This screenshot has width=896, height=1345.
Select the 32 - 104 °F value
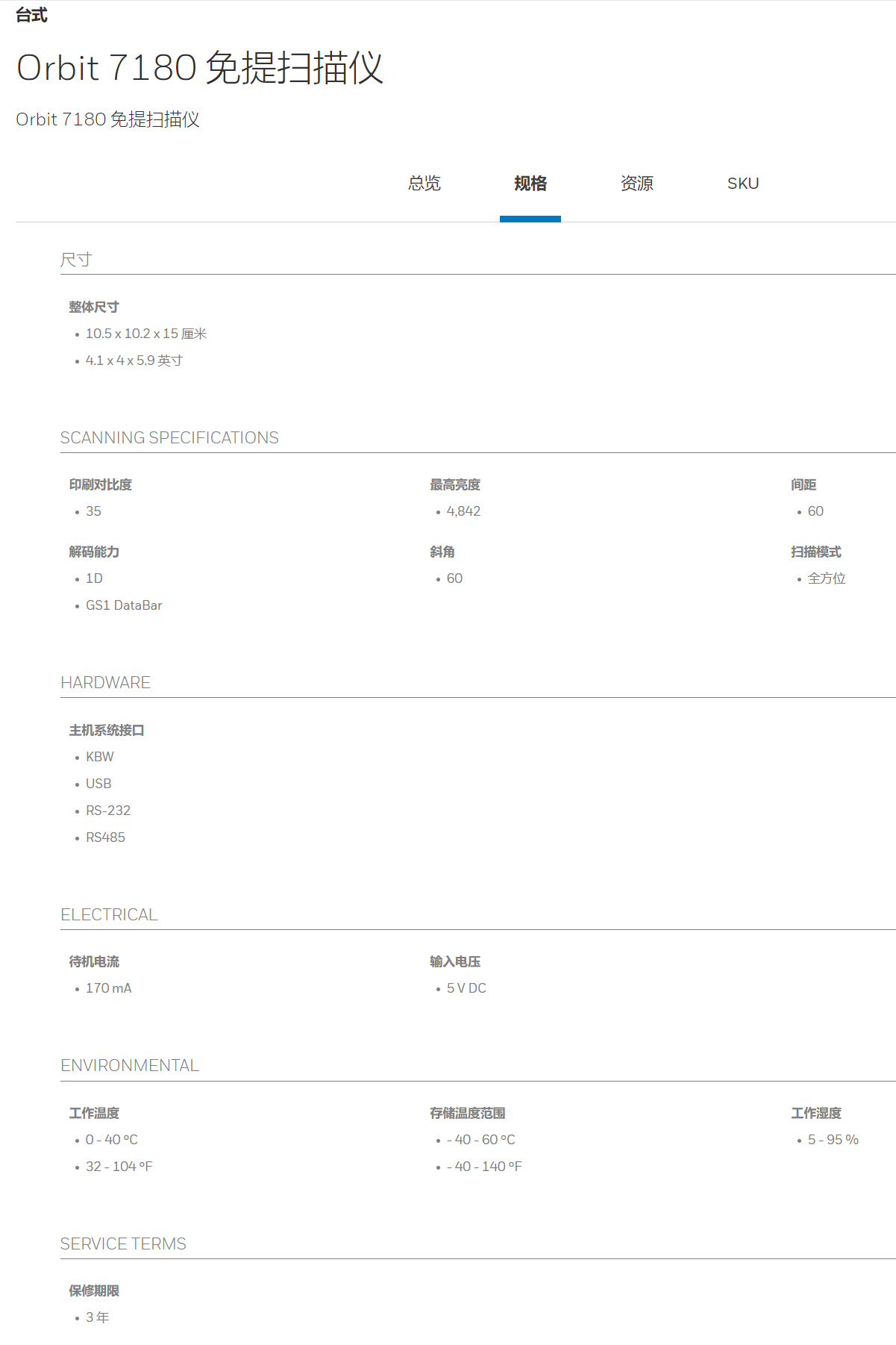pos(119,1167)
